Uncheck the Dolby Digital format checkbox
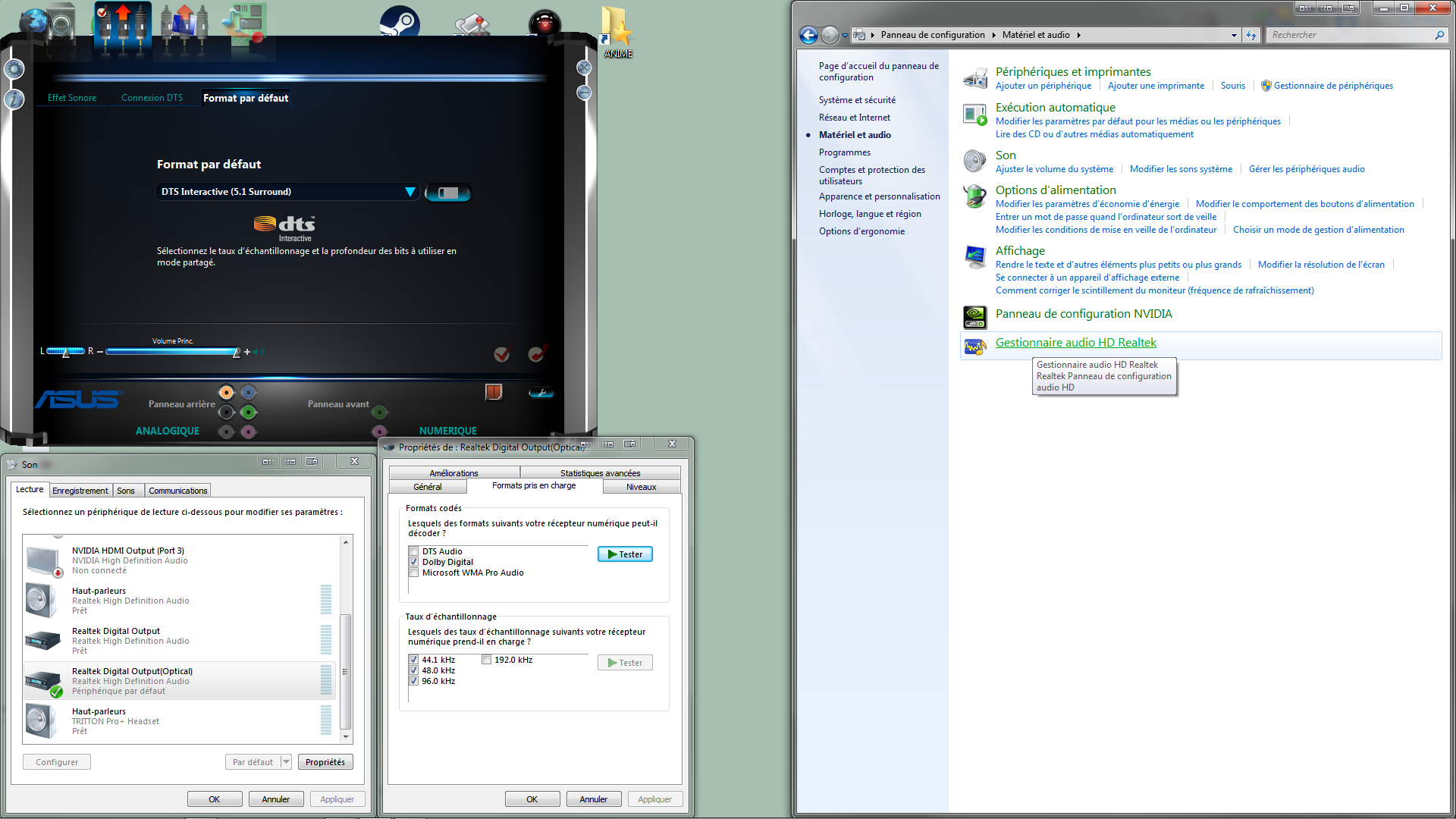This screenshot has height=819, width=1456. point(414,562)
